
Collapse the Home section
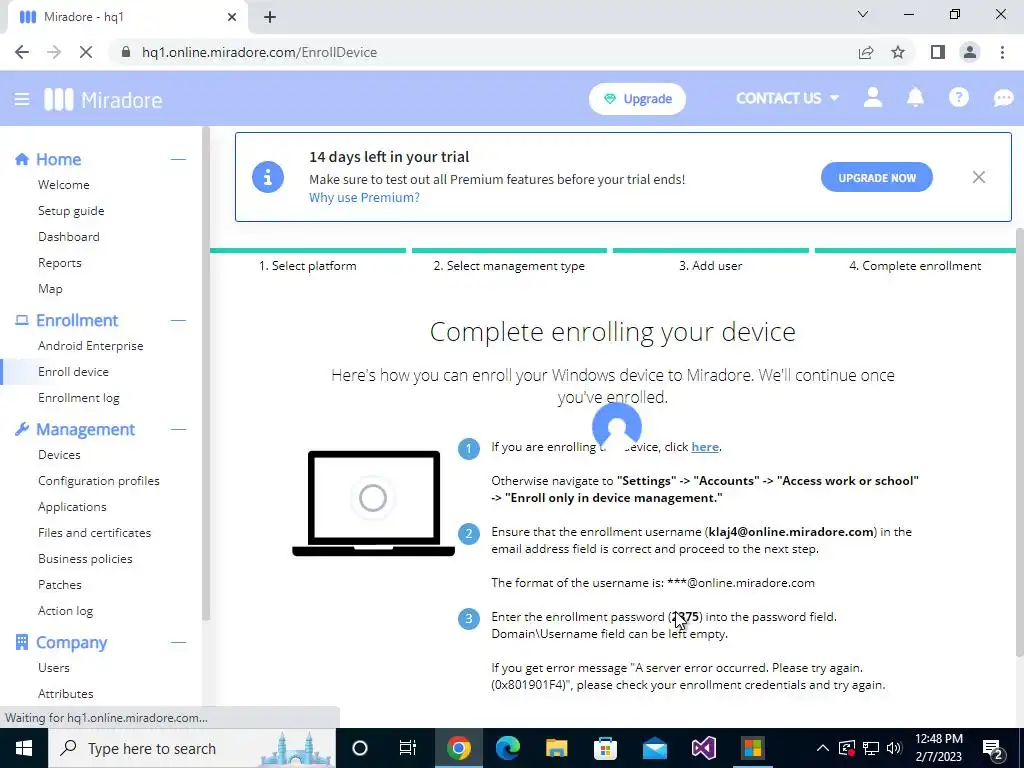[x=178, y=159]
